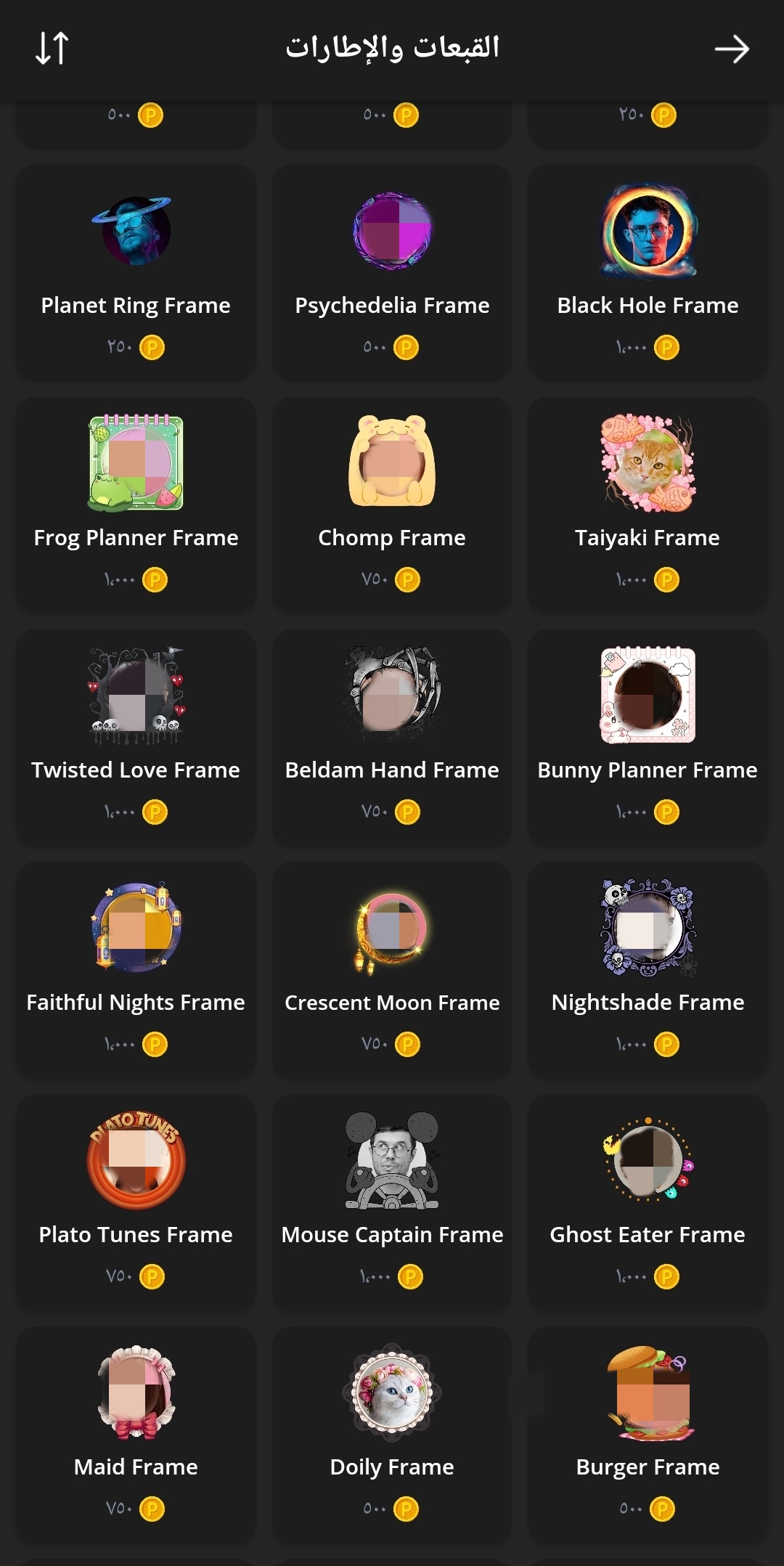Open the Black Hole Frame item

(648, 274)
